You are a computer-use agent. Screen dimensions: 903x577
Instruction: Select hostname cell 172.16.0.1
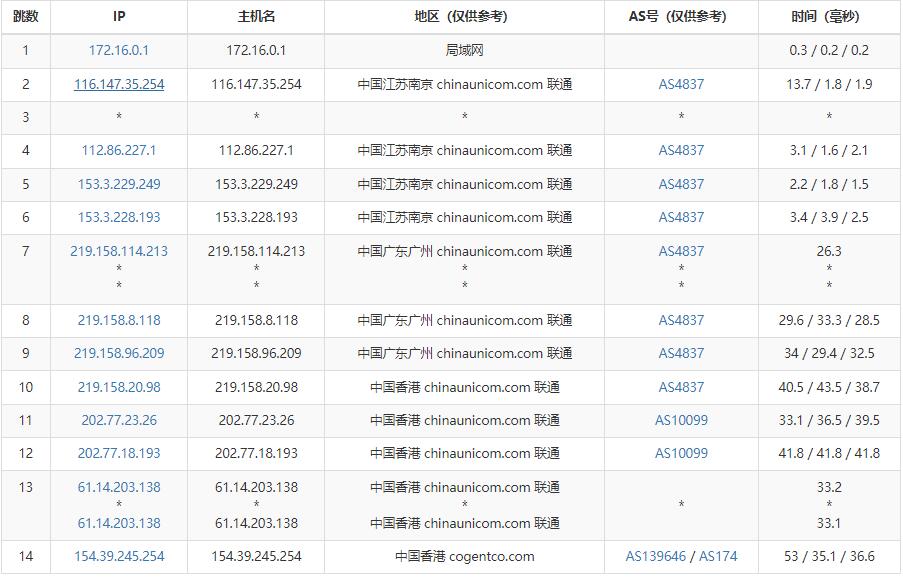coord(256,50)
